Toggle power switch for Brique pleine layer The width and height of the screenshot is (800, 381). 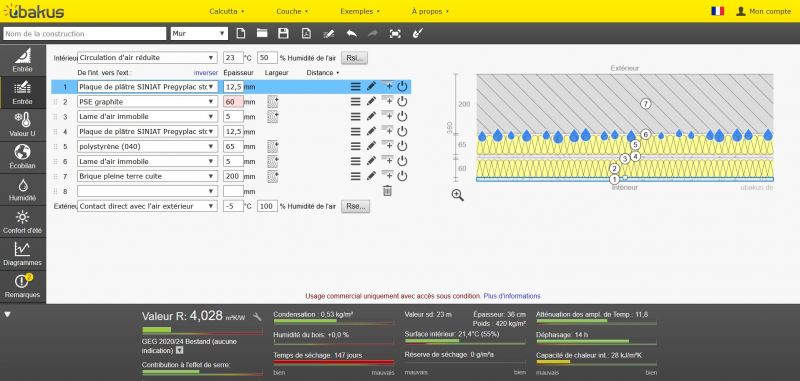pos(402,176)
